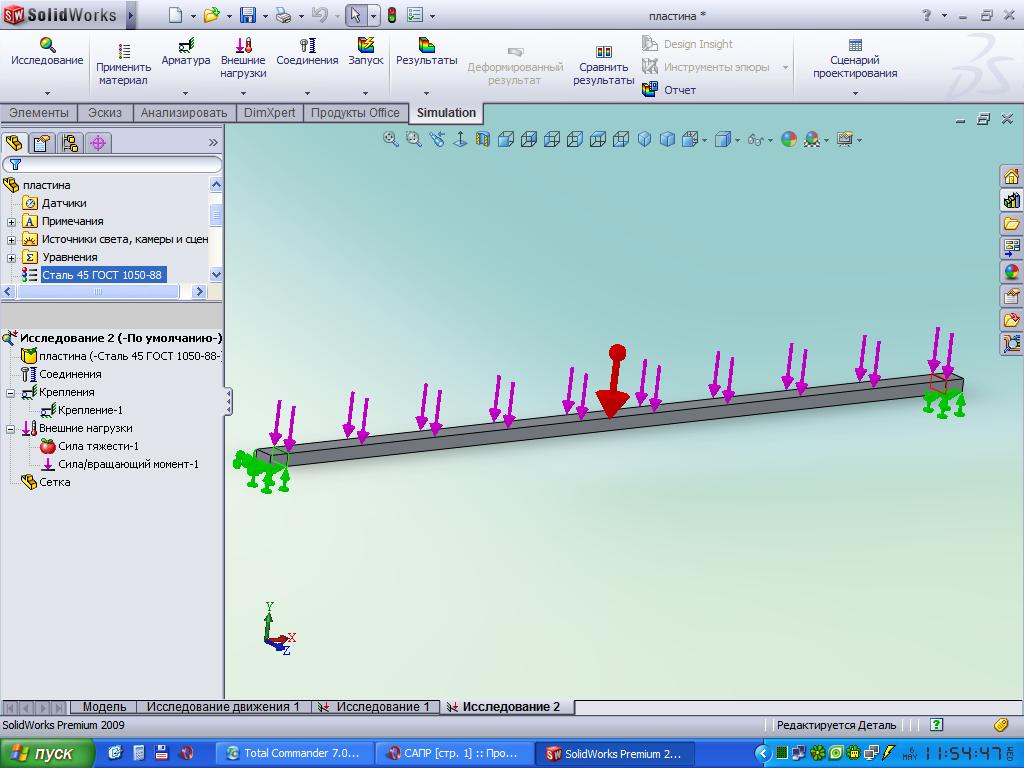Image resolution: width=1024 pixels, height=768 pixels.
Task: Select External Loads (Внешние нагрузки) icon
Action: tap(243, 46)
